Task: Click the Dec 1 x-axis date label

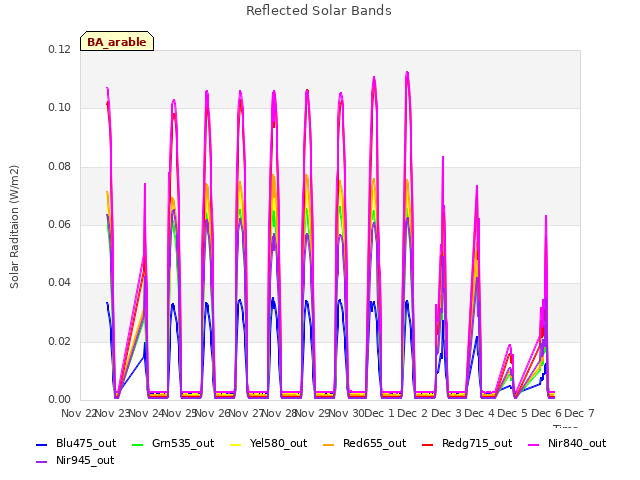Action: (x=380, y=413)
